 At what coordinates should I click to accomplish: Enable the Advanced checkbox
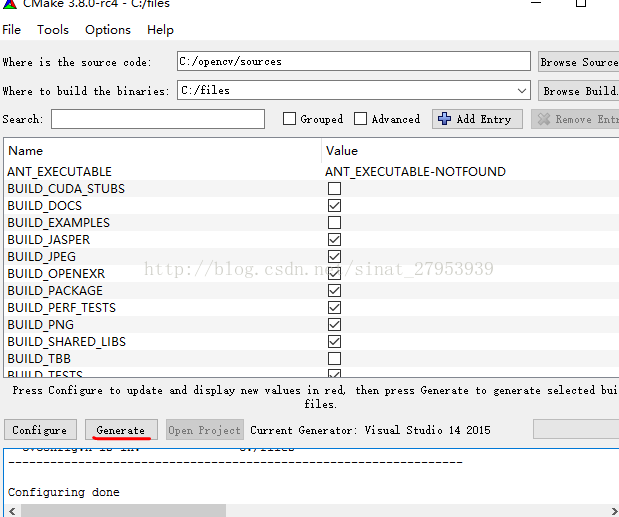(x=360, y=119)
